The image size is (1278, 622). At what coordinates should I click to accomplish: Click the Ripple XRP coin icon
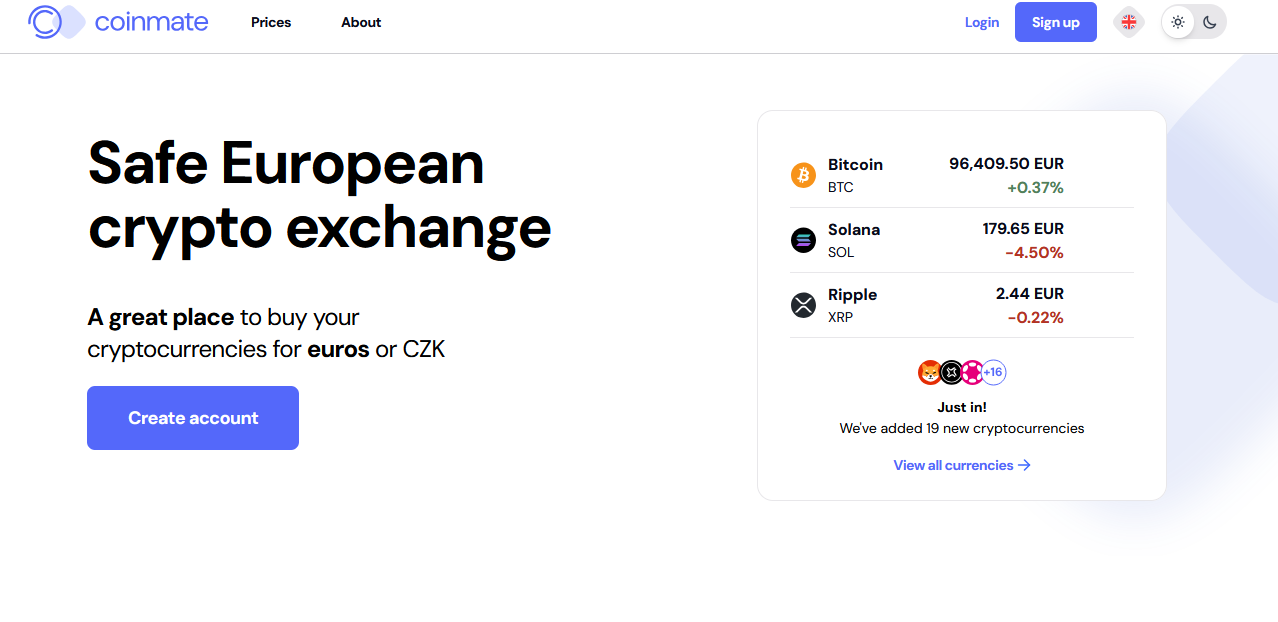(x=803, y=305)
